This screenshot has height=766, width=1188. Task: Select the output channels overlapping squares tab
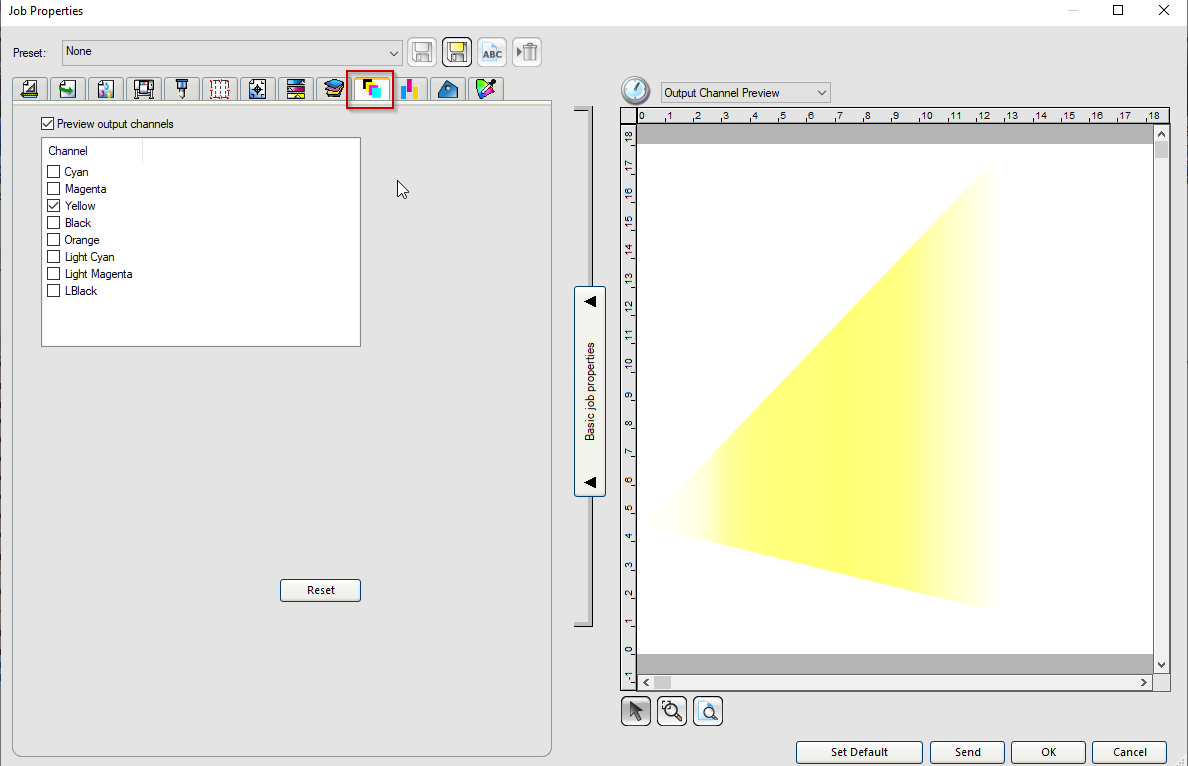[x=370, y=89]
